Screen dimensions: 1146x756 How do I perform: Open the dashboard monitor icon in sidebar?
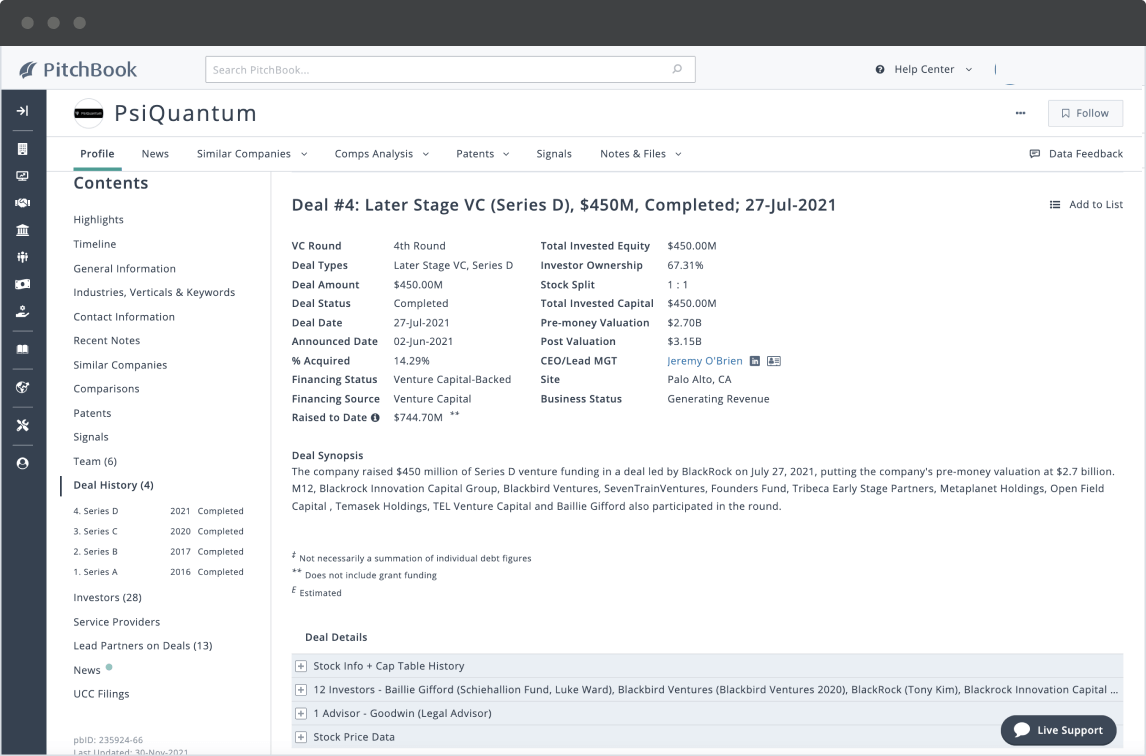23,176
